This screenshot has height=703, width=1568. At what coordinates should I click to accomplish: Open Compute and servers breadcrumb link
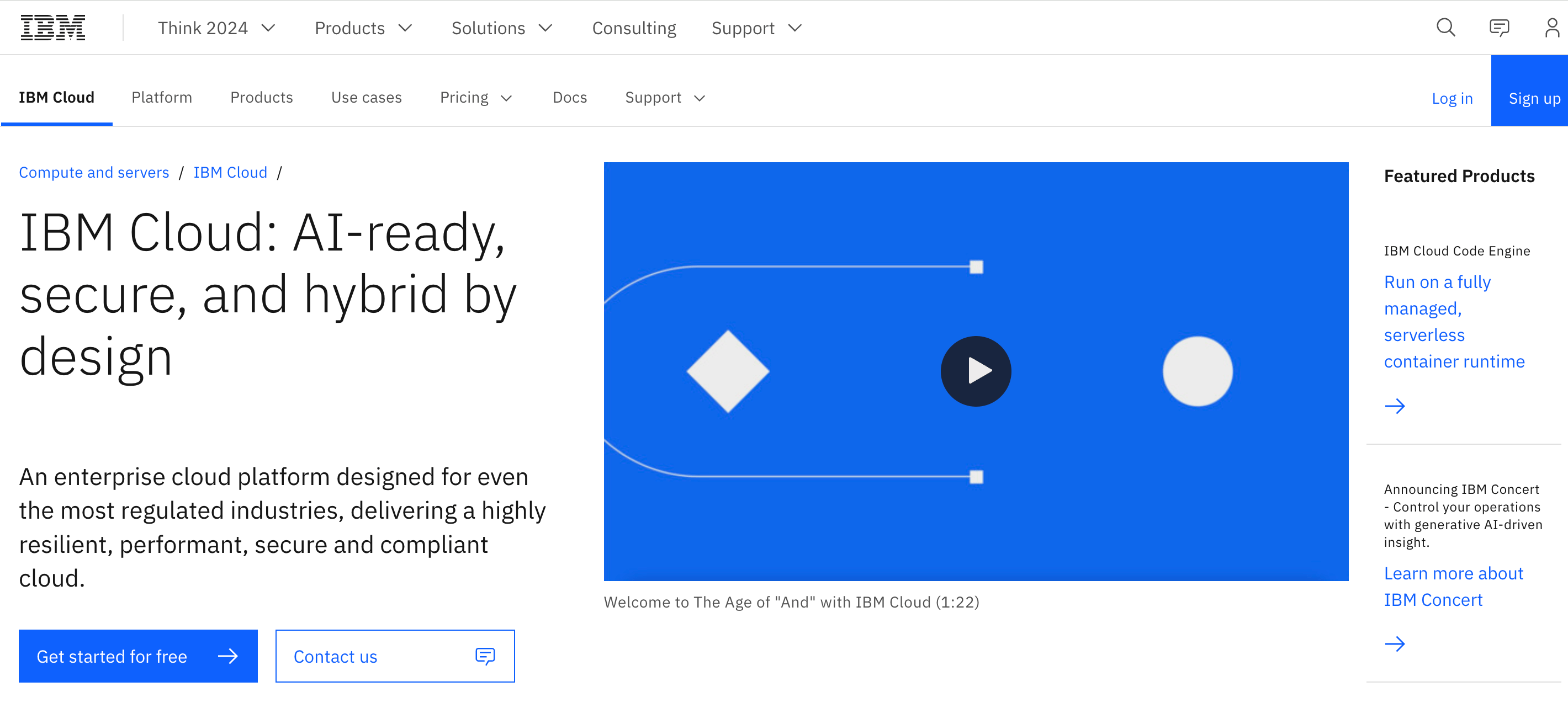94,173
